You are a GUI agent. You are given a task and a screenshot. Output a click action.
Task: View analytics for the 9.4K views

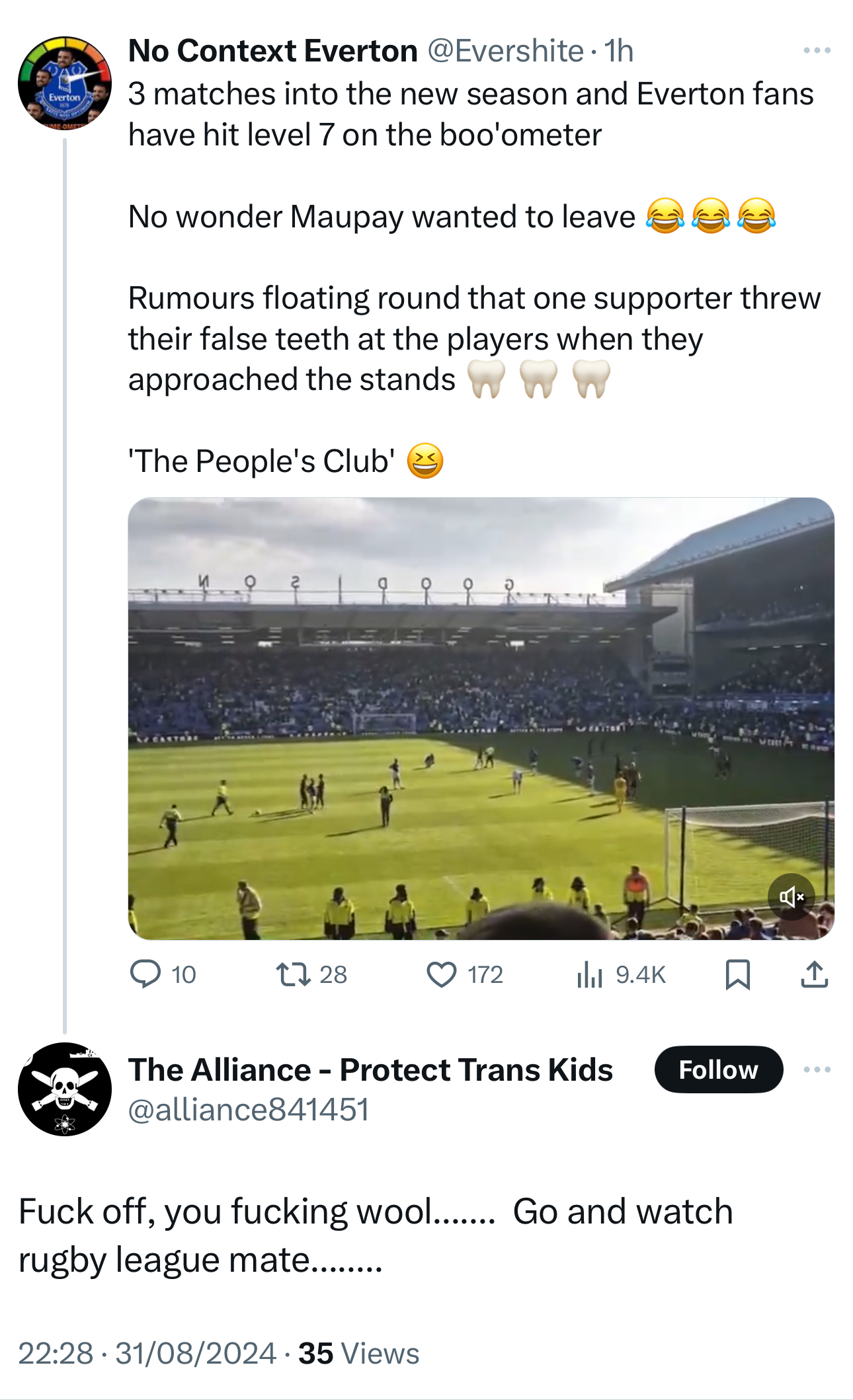[589, 974]
